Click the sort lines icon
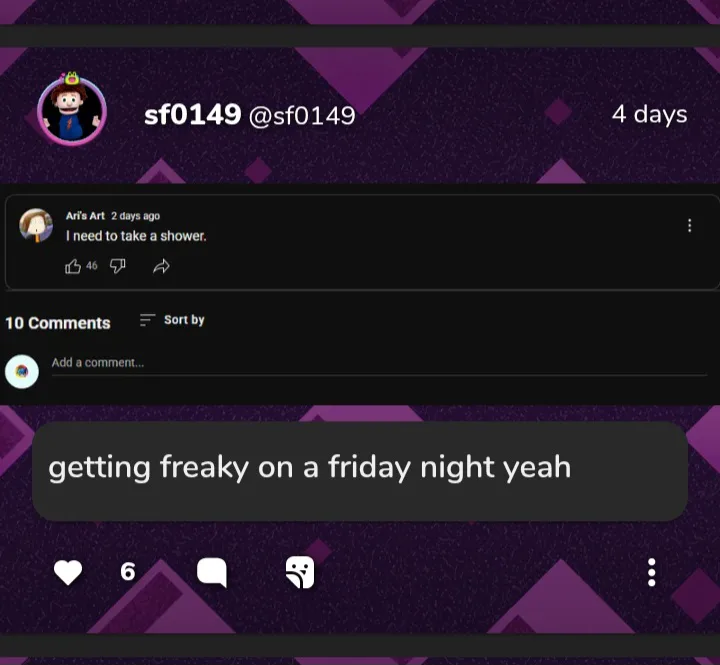This screenshot has width=720, height=665. 147,320
